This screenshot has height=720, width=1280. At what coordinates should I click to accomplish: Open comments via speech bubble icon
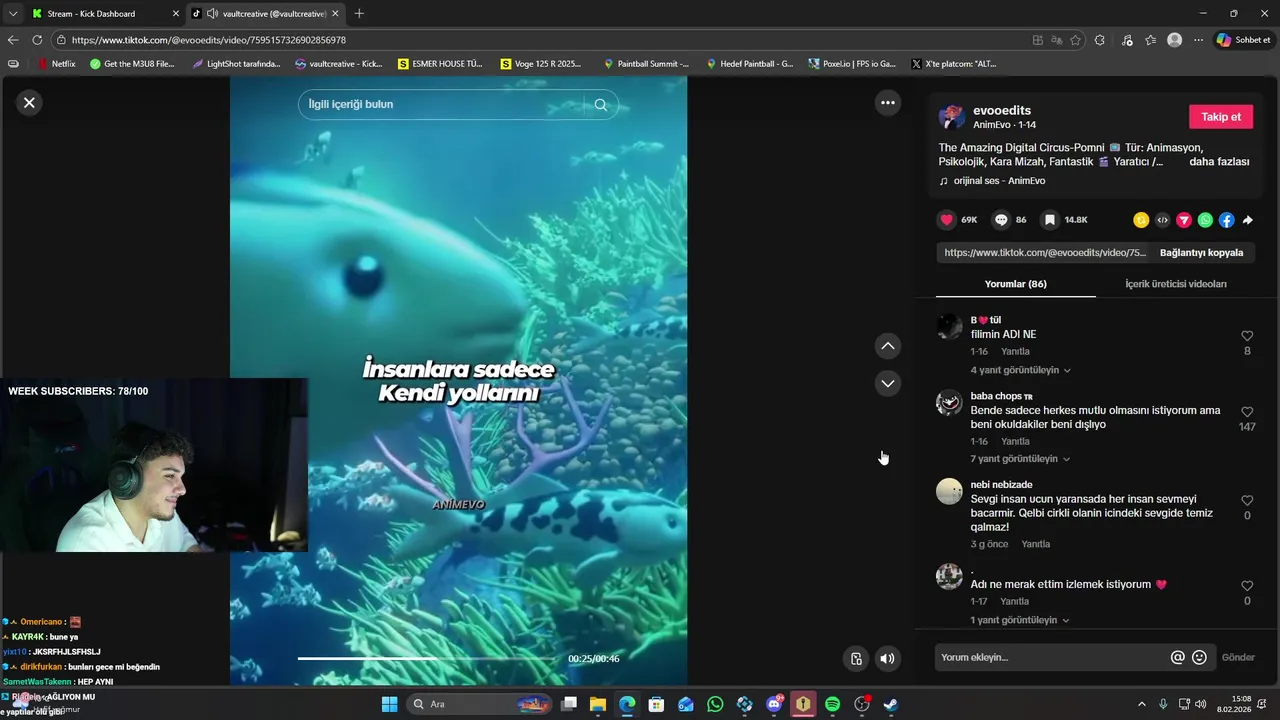pyautogui.click(x=1001, y=220)
